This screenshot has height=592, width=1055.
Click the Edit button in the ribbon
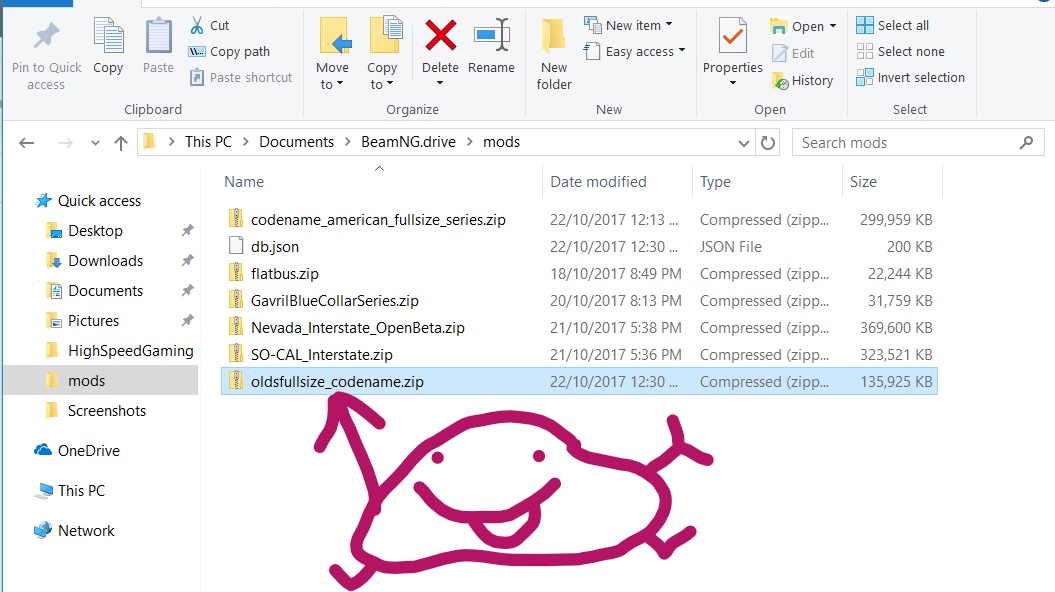[x=793, y=53]
